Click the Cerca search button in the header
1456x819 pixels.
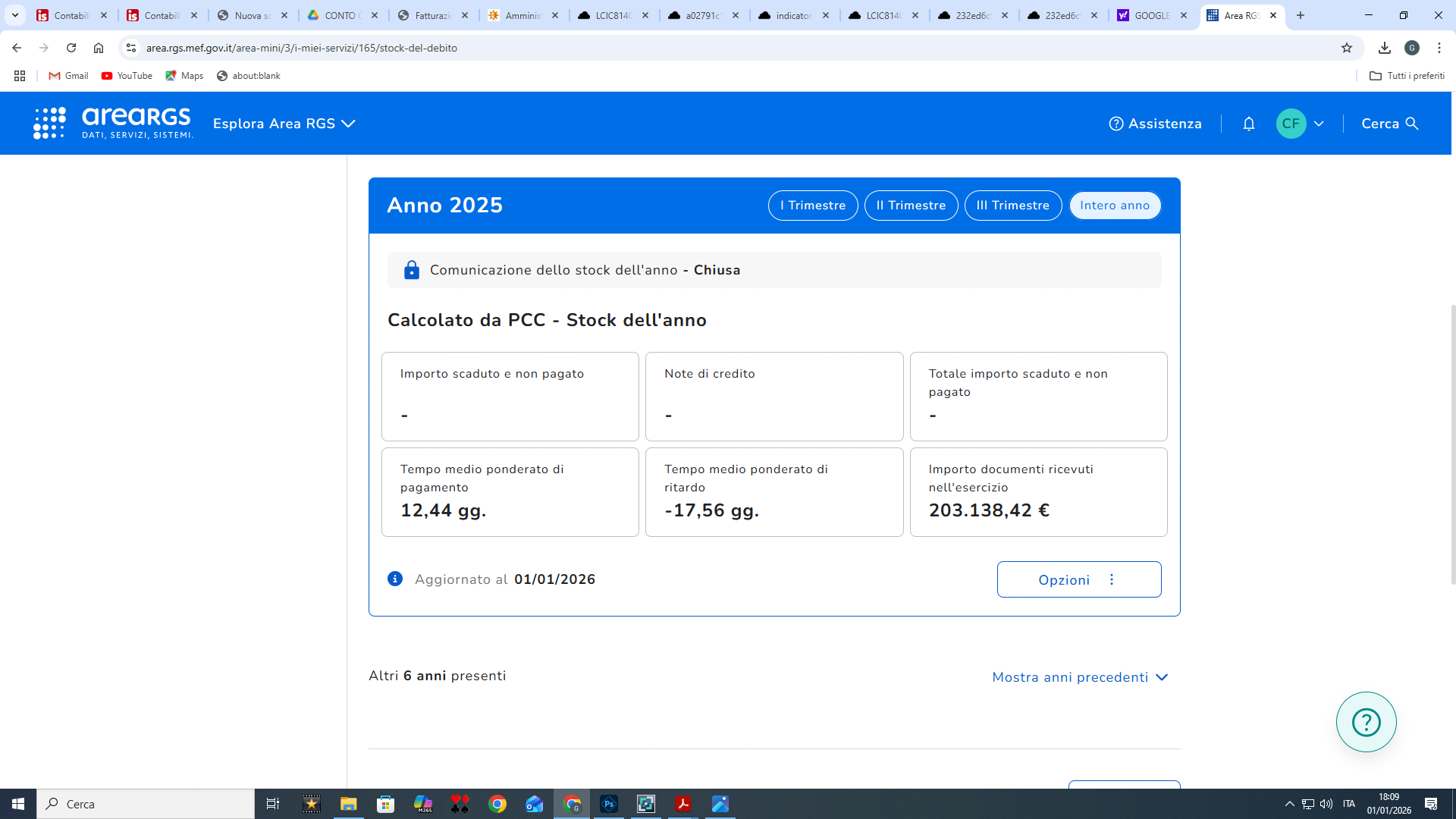coord(1389,124)
